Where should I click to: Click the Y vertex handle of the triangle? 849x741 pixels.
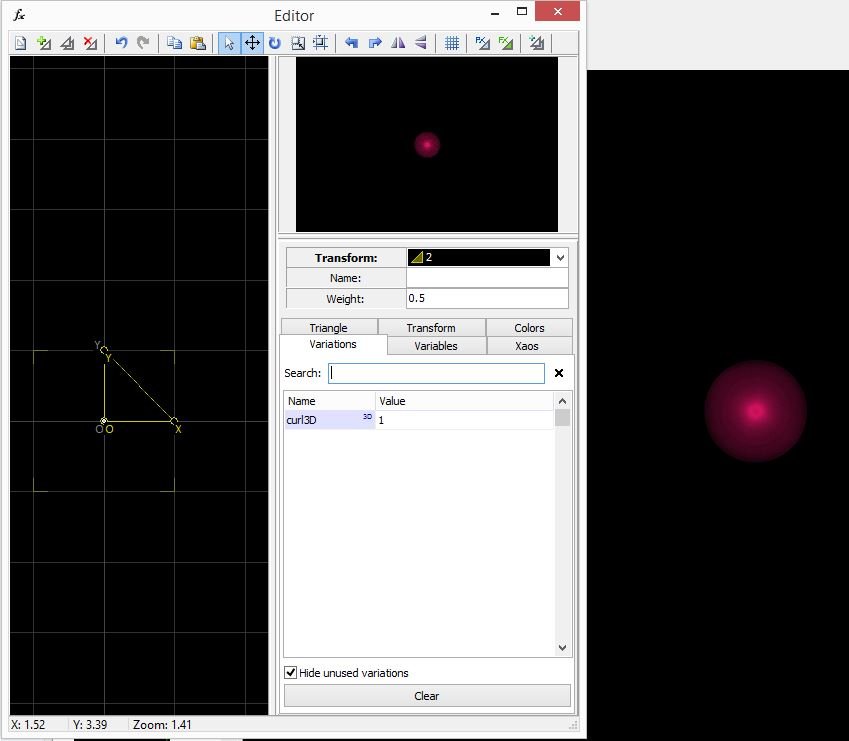[x=104, y=350]
